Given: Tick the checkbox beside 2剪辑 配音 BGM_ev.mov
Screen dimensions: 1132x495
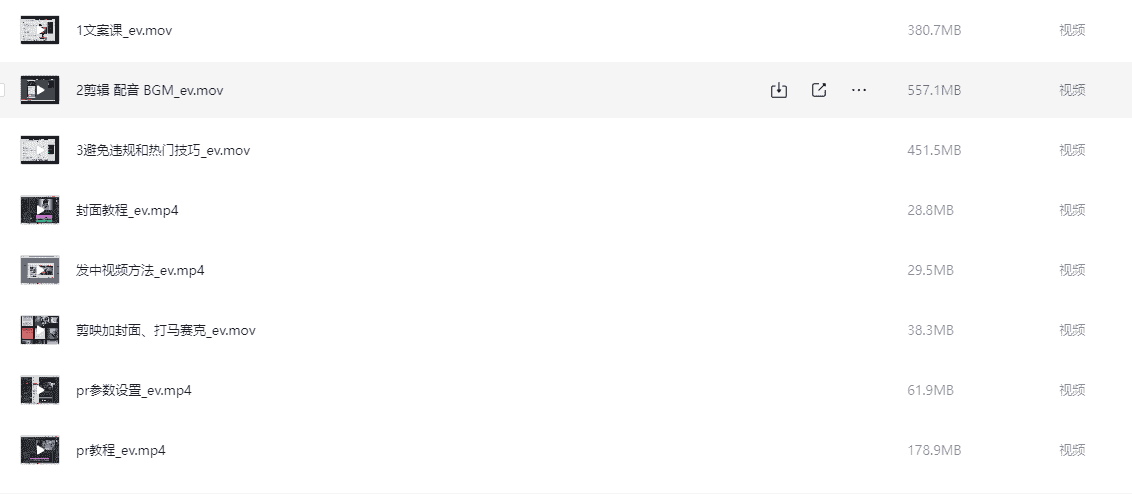Looking at the screenshot, I should pyautogui.click(x=2, y=90).
